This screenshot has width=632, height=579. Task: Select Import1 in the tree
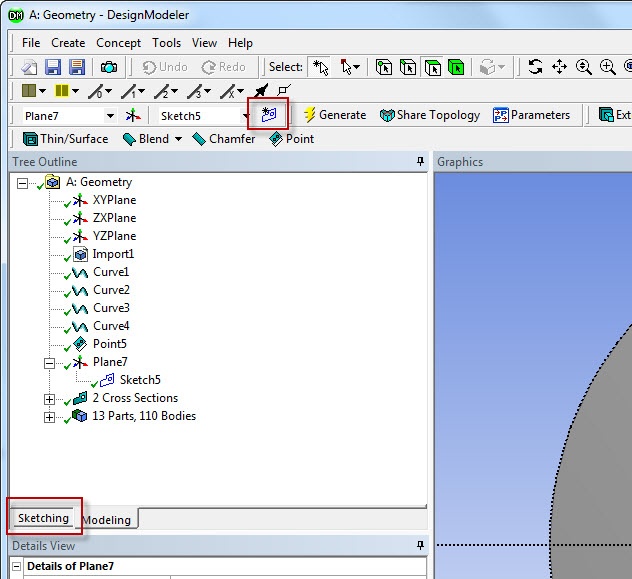113,254
